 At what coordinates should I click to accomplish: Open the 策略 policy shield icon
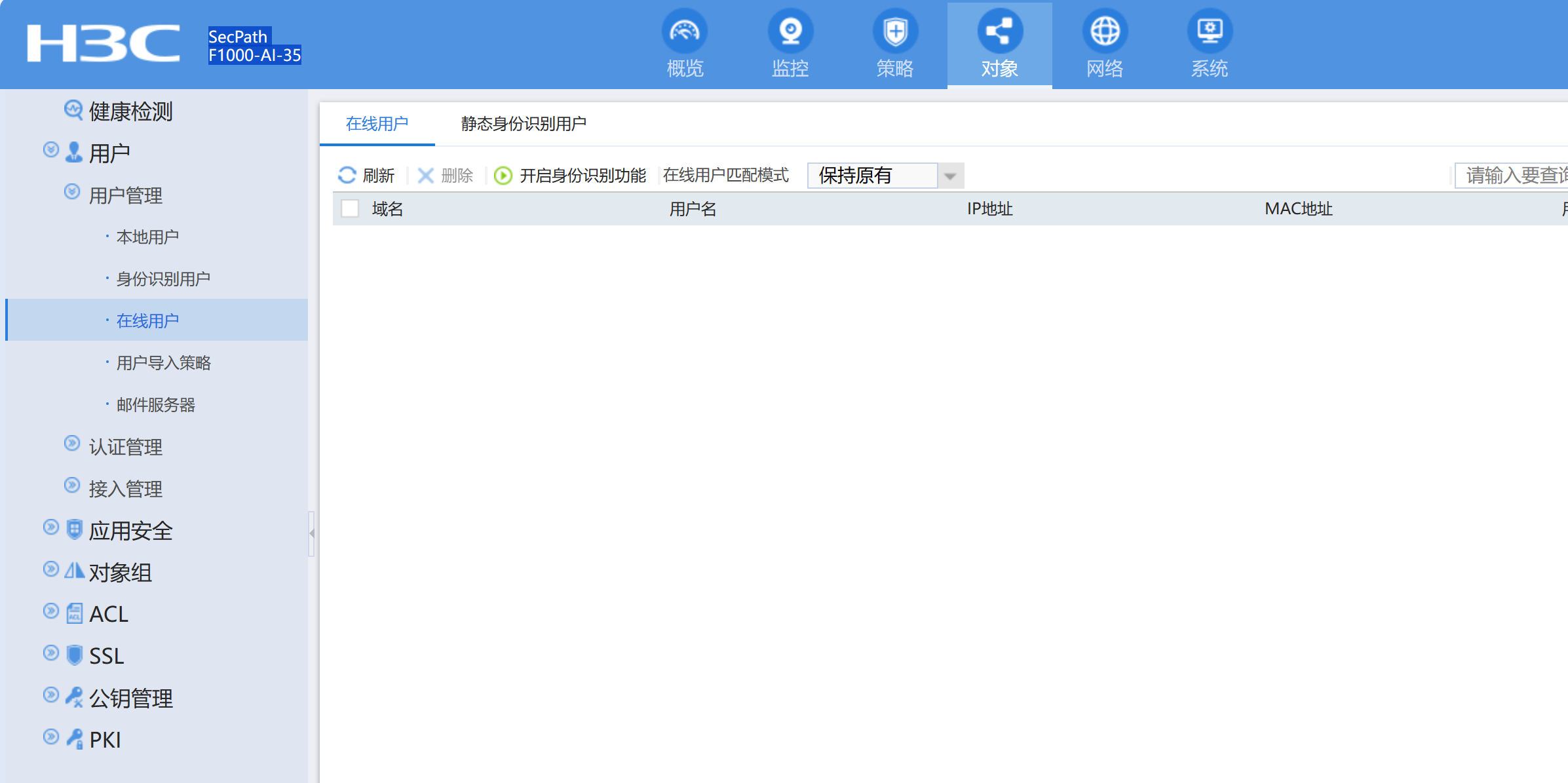(894, 31)
